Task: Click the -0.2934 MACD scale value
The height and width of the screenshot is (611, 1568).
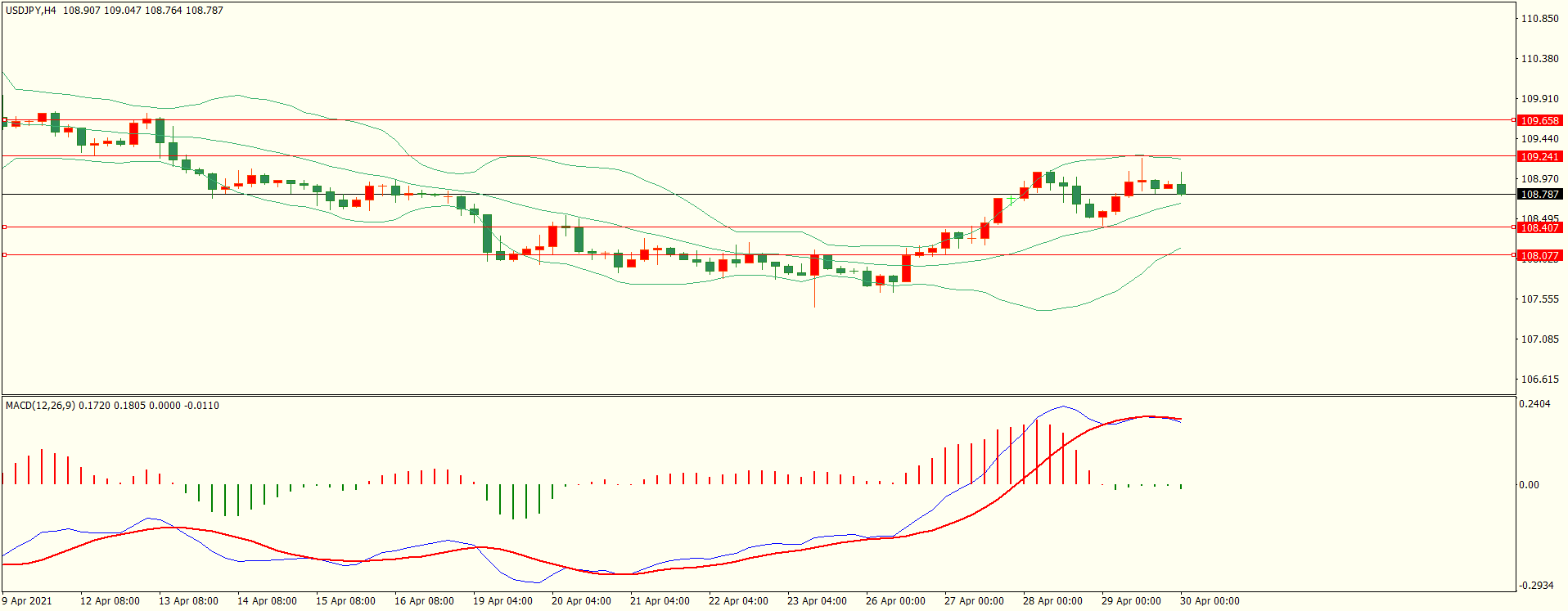Action: (x=1536, y=586)
